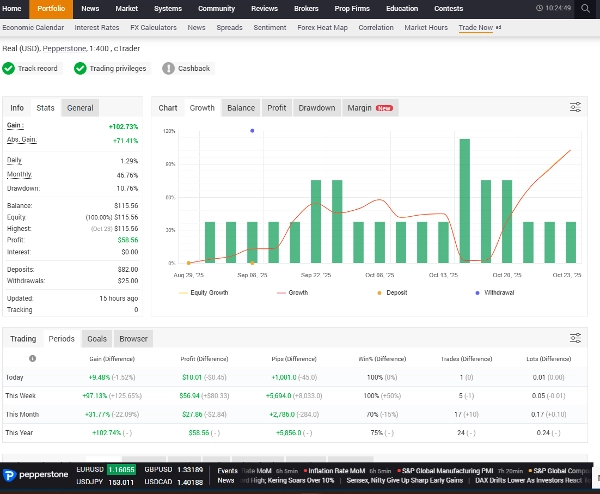Click the Pepperstone logo in the ticker
The image size is (600, 494).
[38, 473]
